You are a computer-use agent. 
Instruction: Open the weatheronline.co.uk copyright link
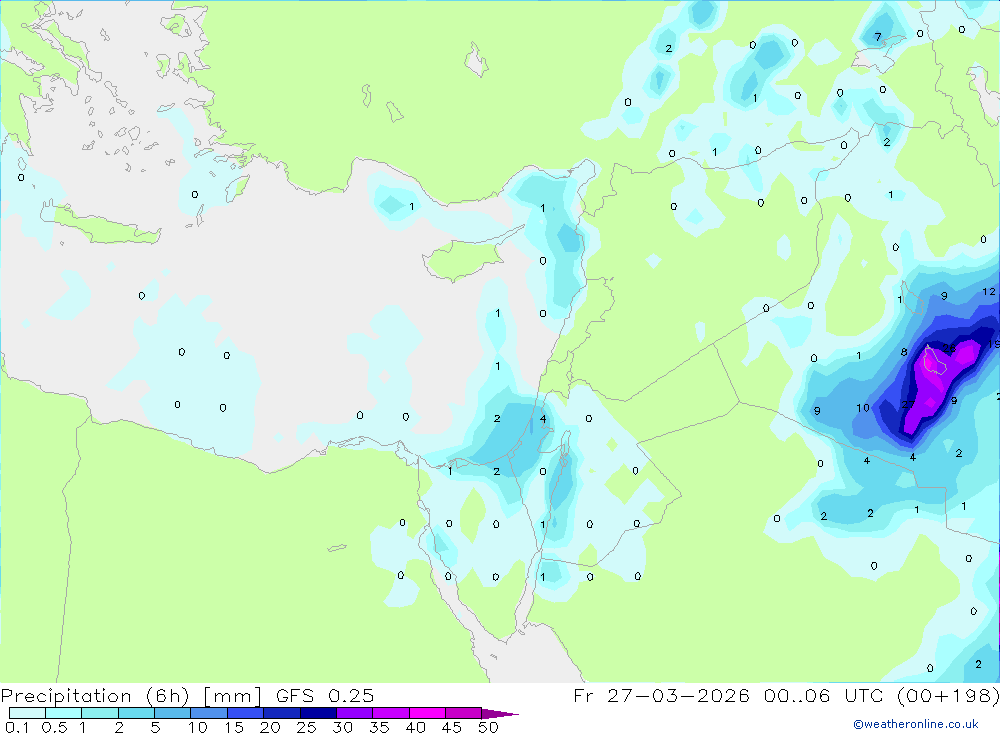[x=916, y=724]
